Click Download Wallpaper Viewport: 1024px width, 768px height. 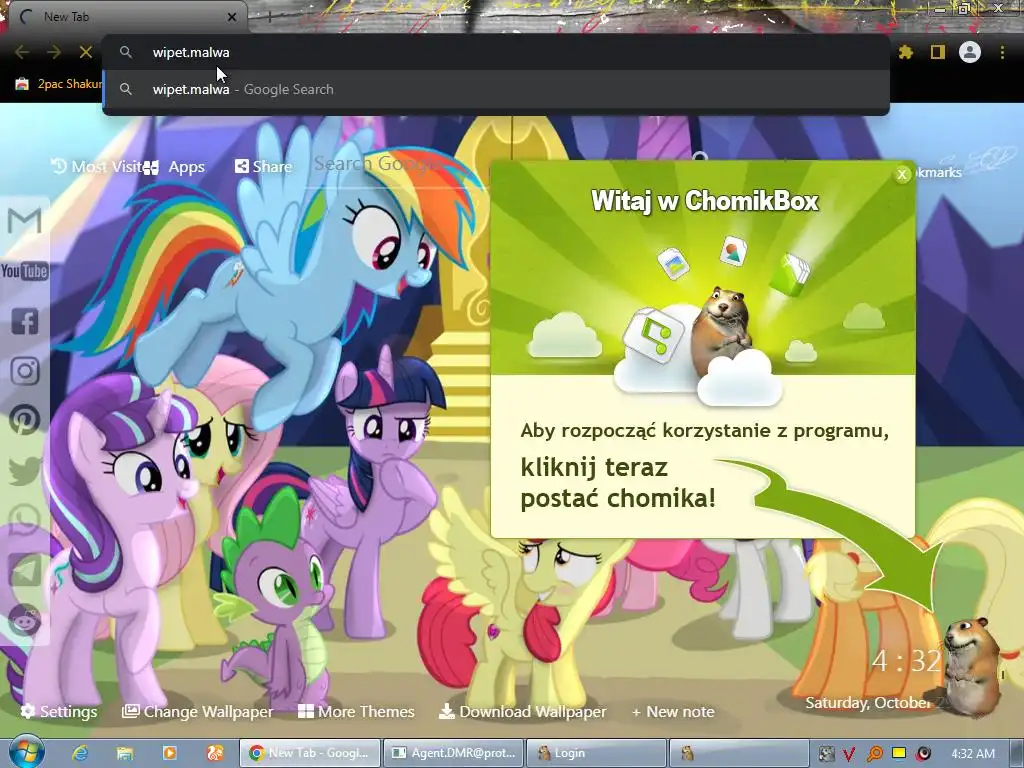(x=522, y=711)
